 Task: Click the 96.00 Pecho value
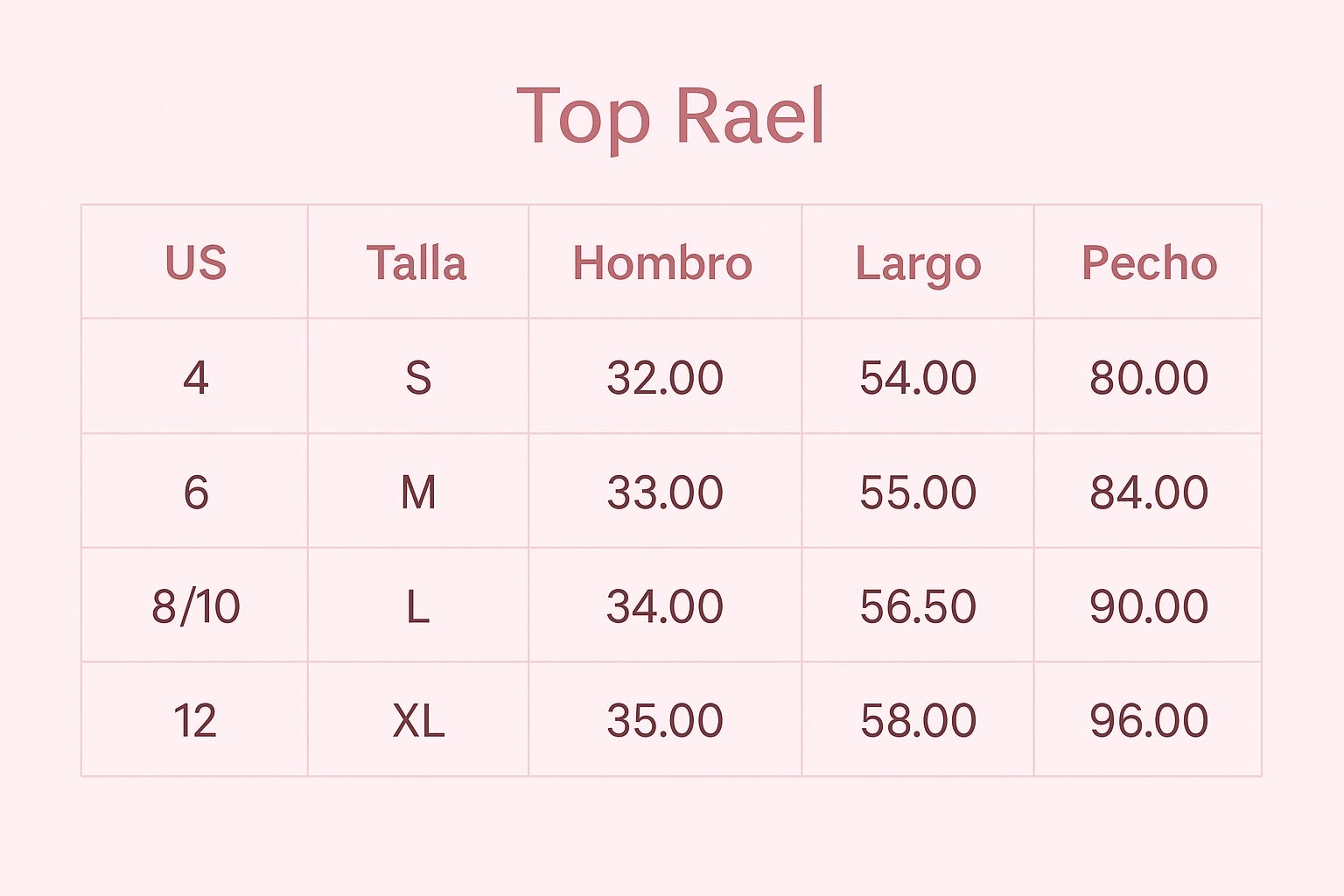1149,721
